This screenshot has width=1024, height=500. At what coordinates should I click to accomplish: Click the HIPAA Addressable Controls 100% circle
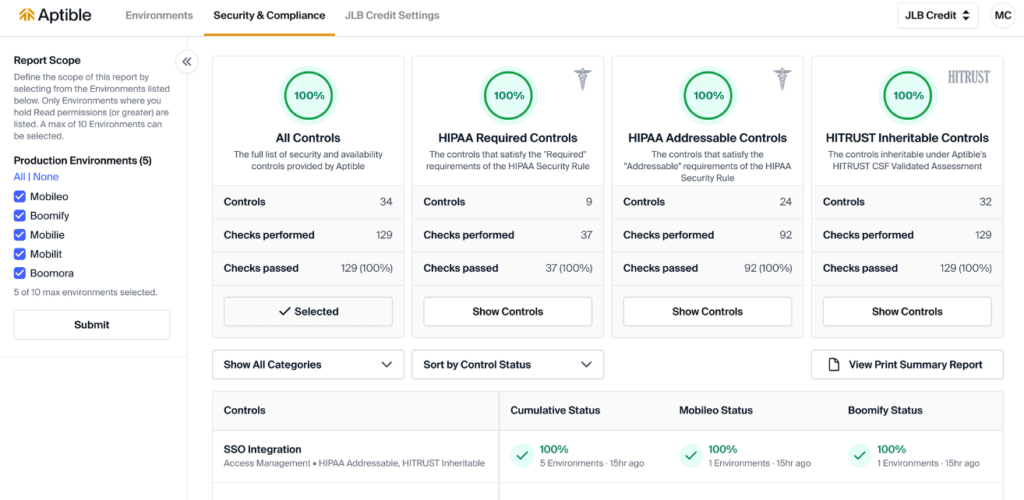pos(708,95)
